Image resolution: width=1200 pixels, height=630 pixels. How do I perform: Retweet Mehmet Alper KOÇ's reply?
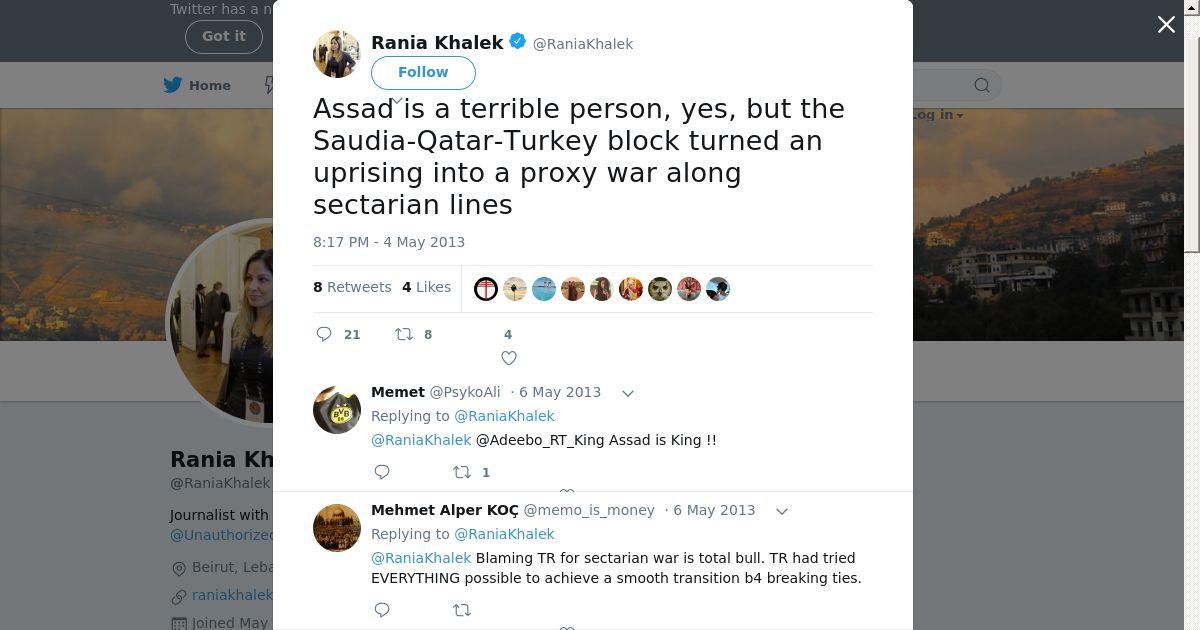click(462, 610)
